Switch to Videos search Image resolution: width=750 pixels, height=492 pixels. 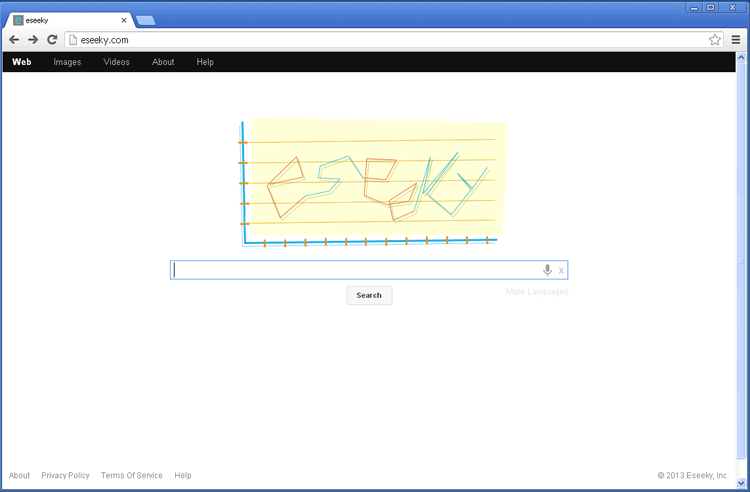point(116,62)
